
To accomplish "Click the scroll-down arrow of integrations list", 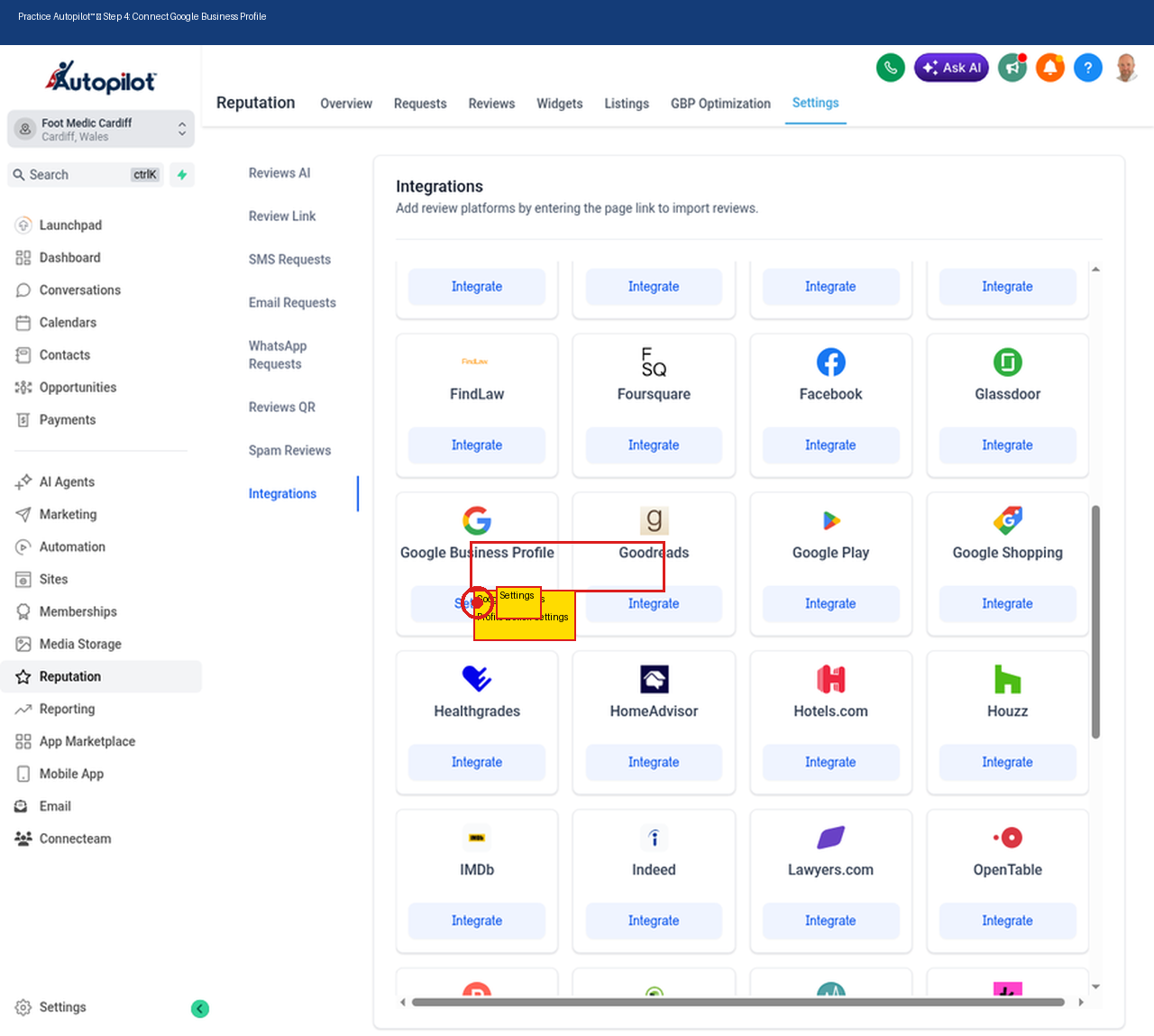I will [x=1095, y=987].
